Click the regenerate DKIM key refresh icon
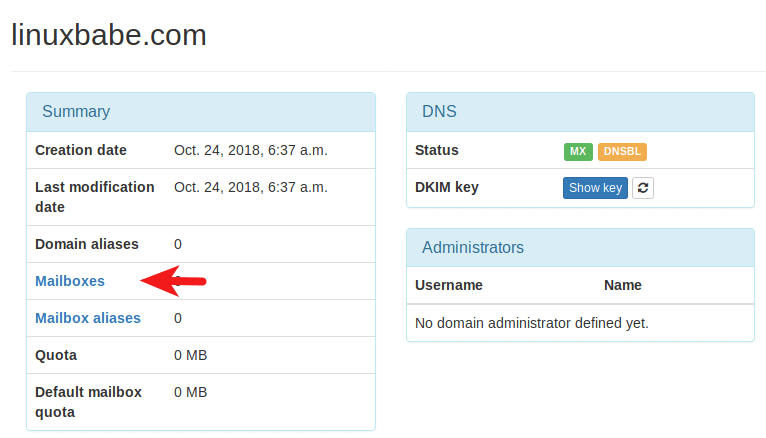 click(x=643, y=188)
